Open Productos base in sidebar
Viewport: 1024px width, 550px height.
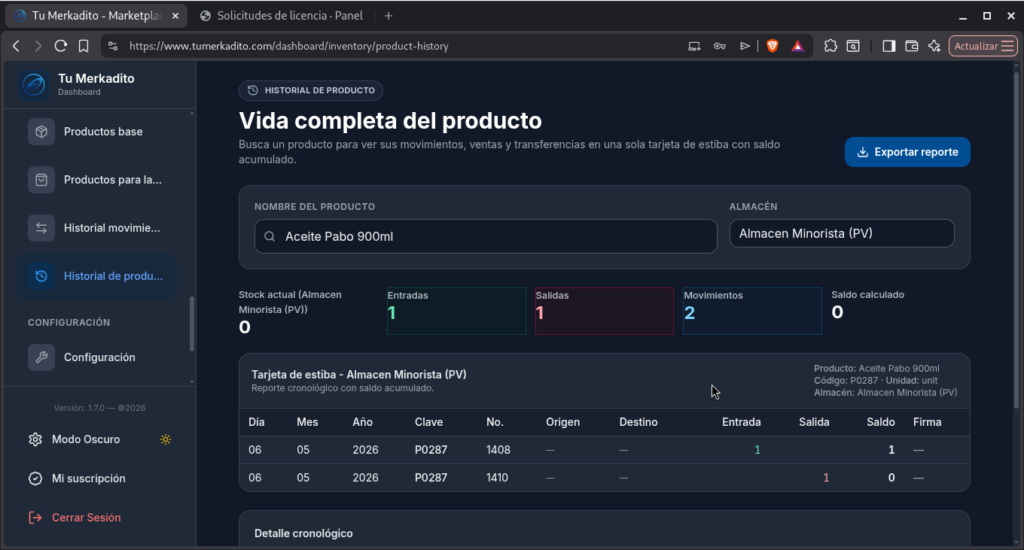point(97,132)
